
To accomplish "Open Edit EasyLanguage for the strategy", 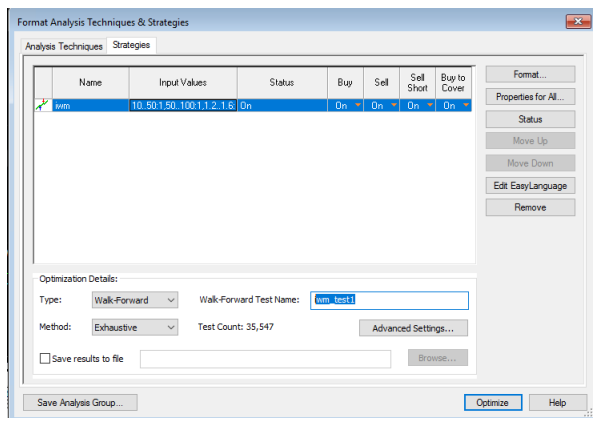I will [530, 185].
